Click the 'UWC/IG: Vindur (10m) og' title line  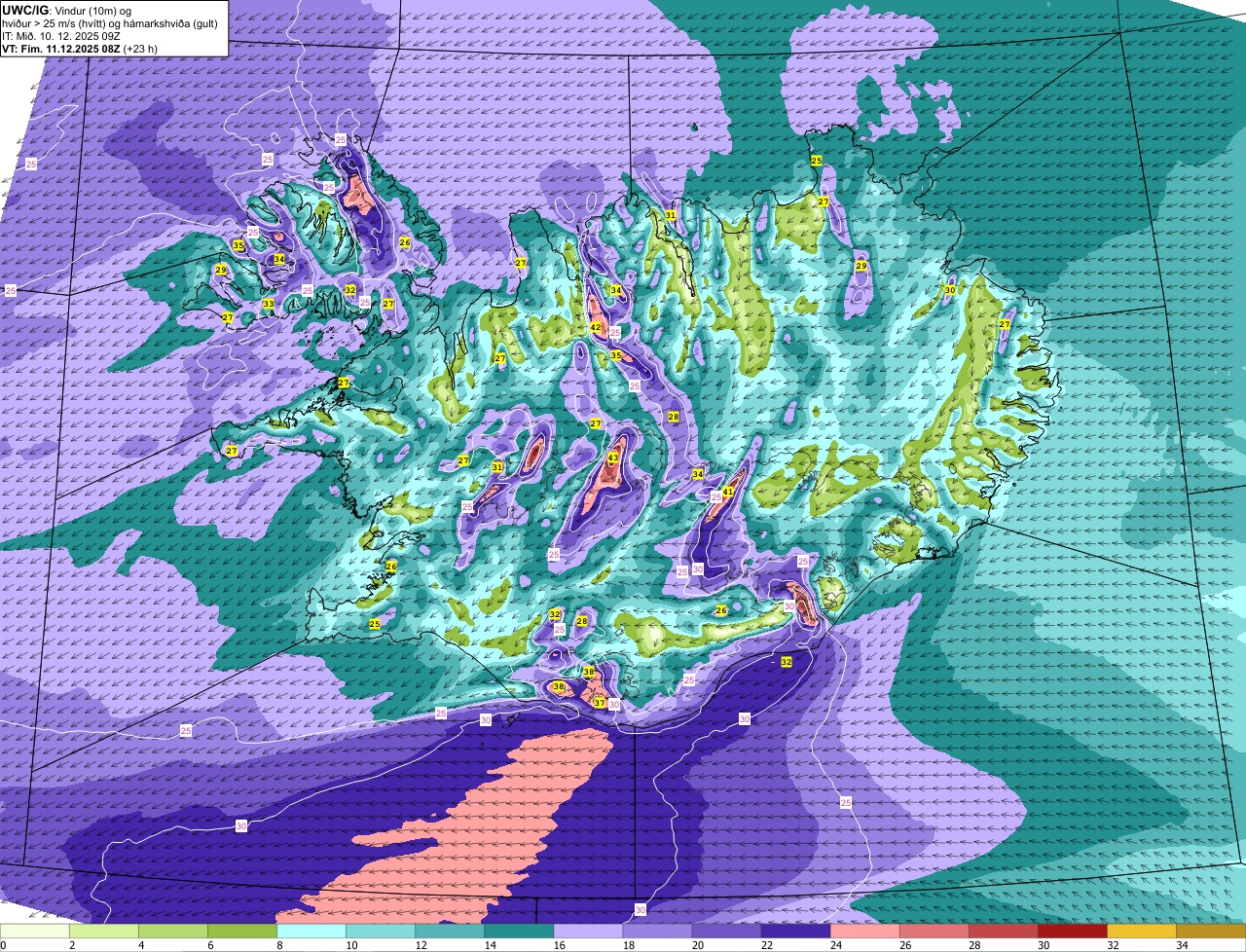click(x=66, y=9)
